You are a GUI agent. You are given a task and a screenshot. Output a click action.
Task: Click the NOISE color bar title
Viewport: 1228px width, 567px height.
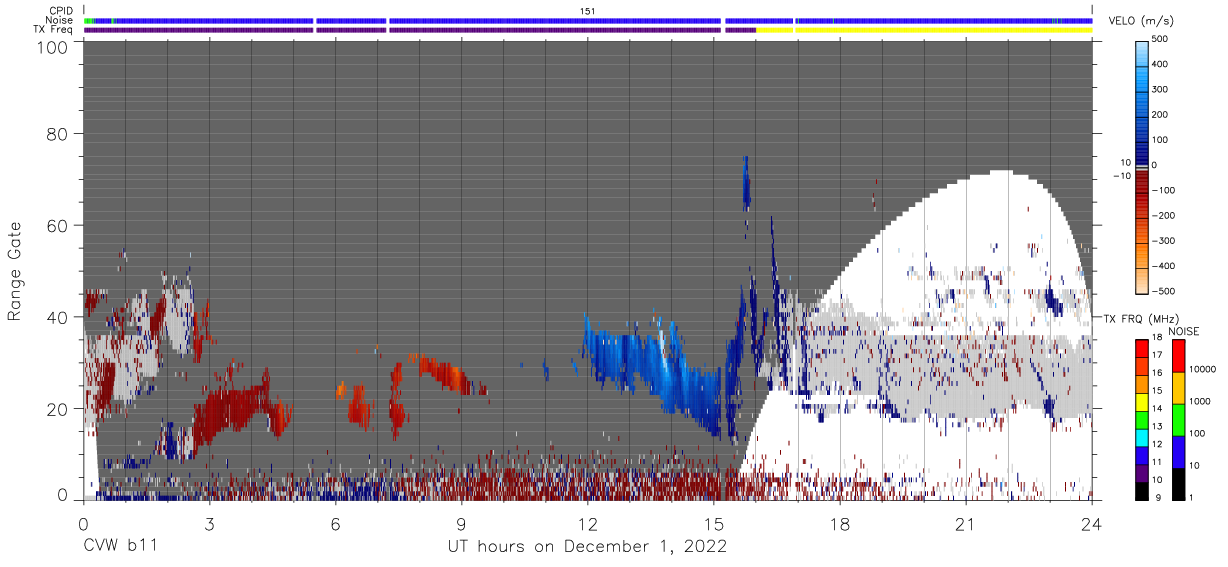click(1183, 331)
